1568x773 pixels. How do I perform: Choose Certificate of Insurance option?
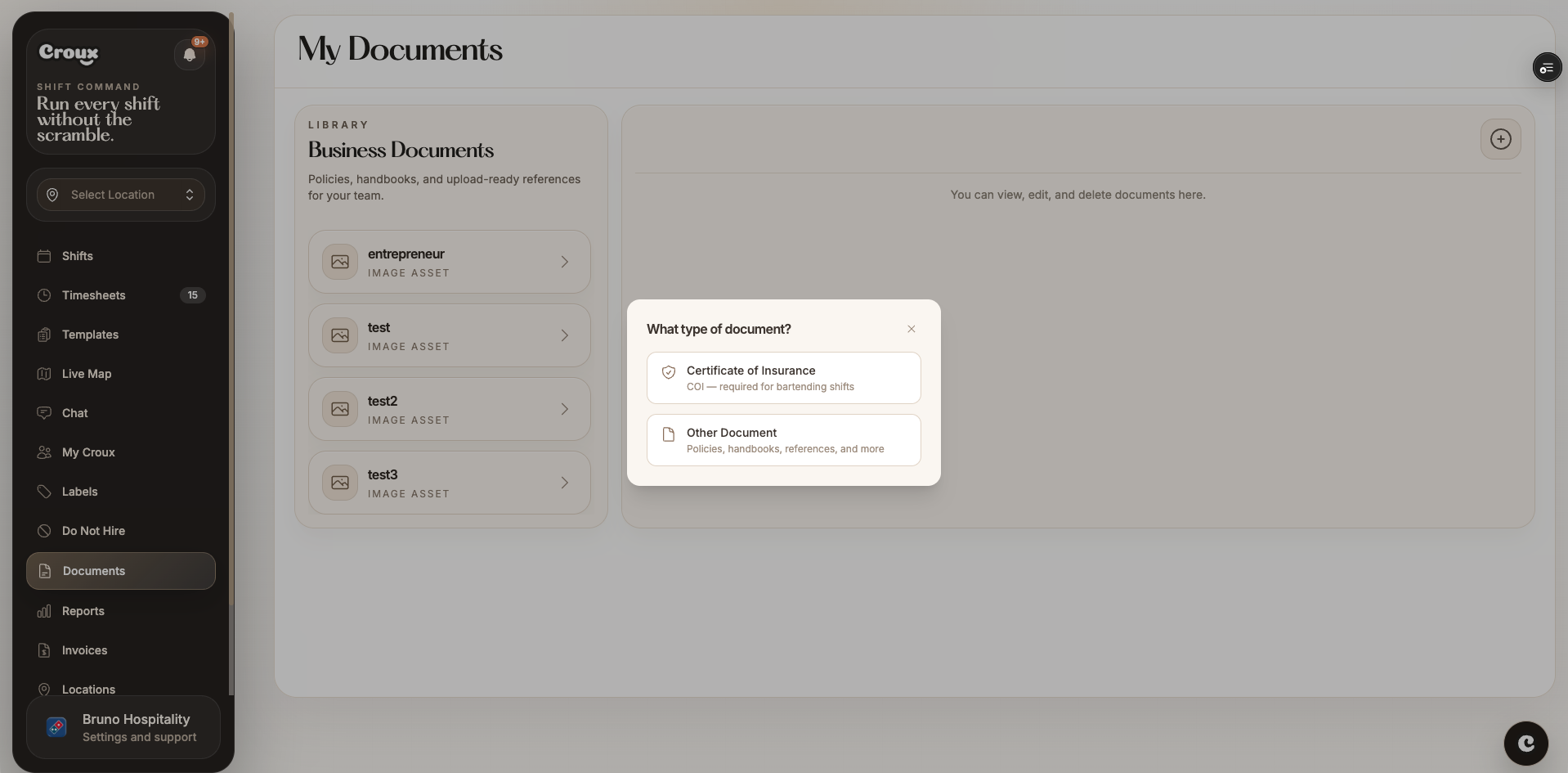pos(784,378)
